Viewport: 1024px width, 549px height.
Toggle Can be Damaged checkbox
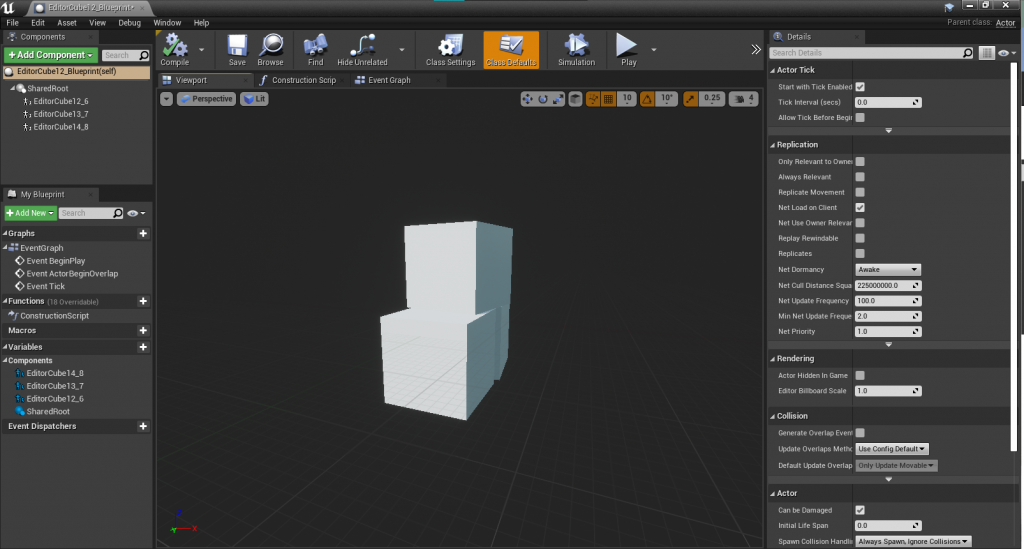[x=860, y=510]
